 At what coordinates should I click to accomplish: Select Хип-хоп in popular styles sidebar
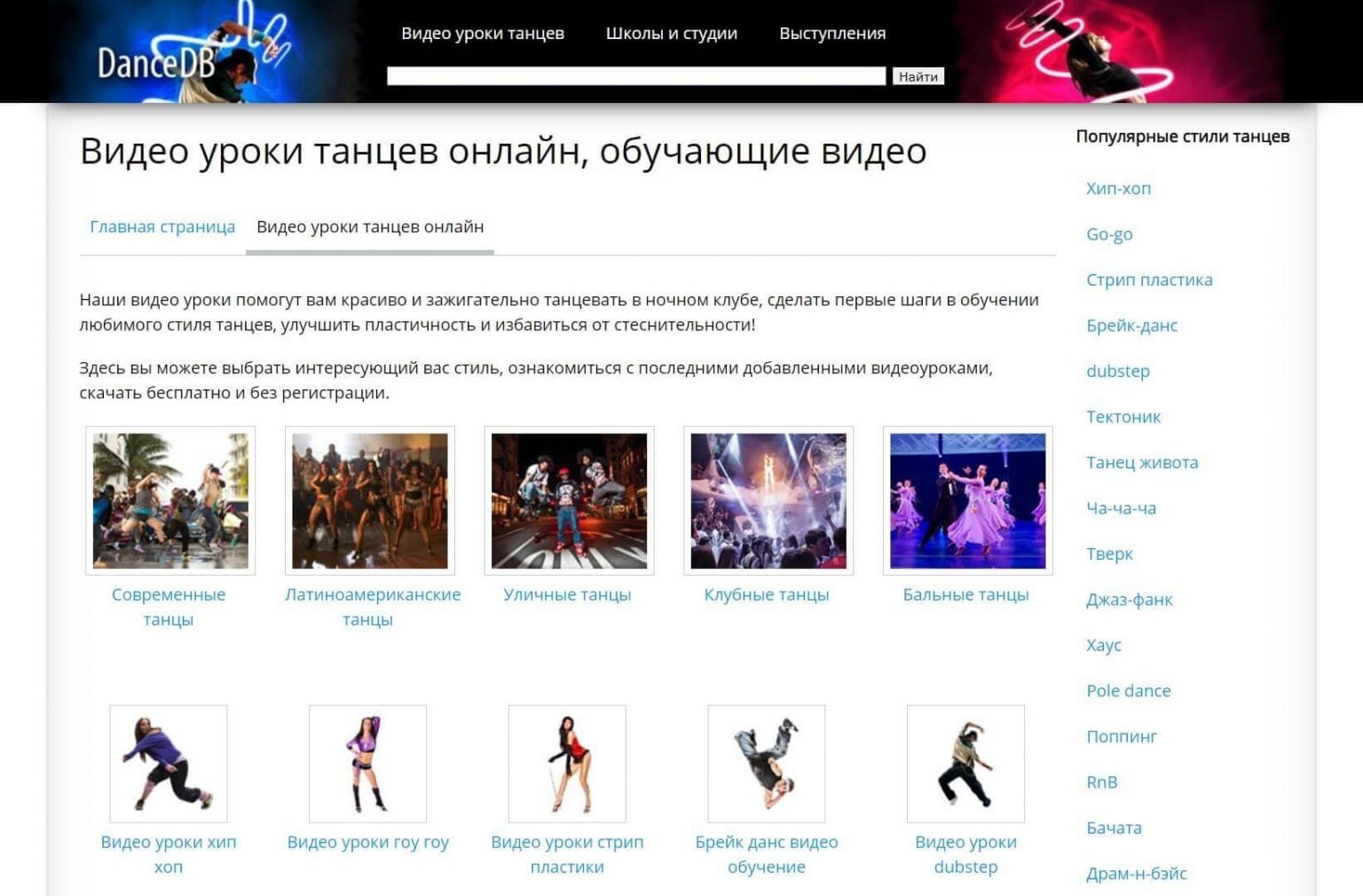tap(1118, 189)
